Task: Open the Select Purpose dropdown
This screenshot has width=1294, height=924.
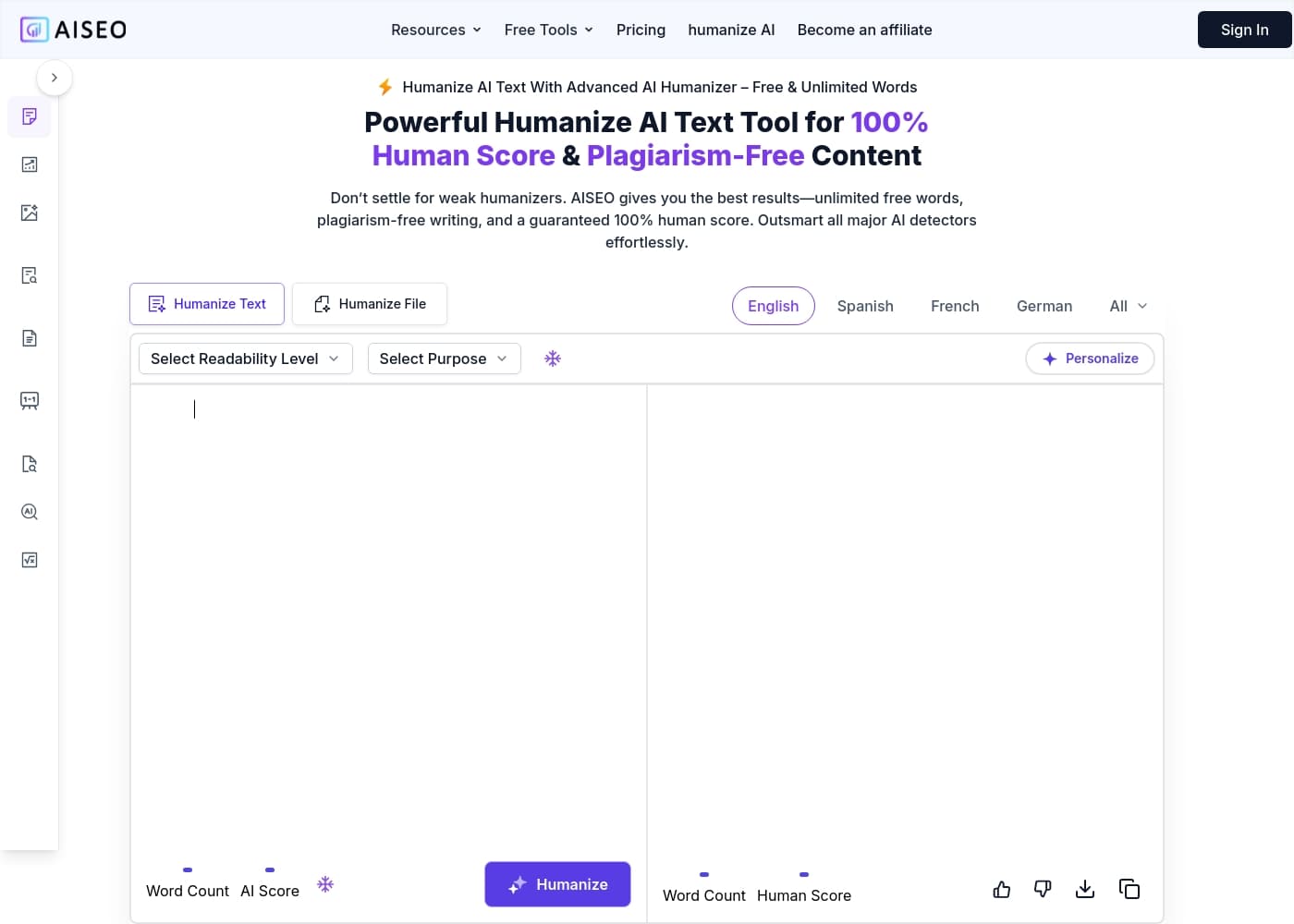Action: click(x=445, y=359)
